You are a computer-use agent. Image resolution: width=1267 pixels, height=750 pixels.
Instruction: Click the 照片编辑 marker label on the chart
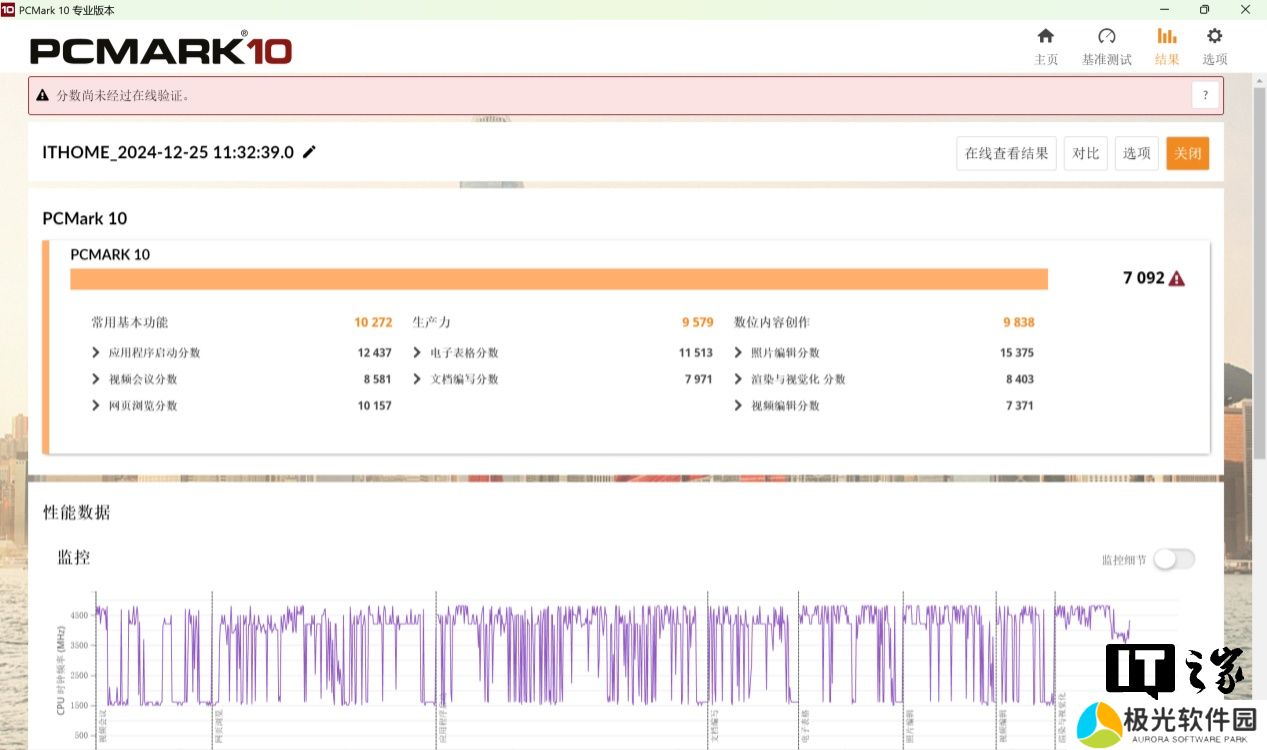(909, 728)
